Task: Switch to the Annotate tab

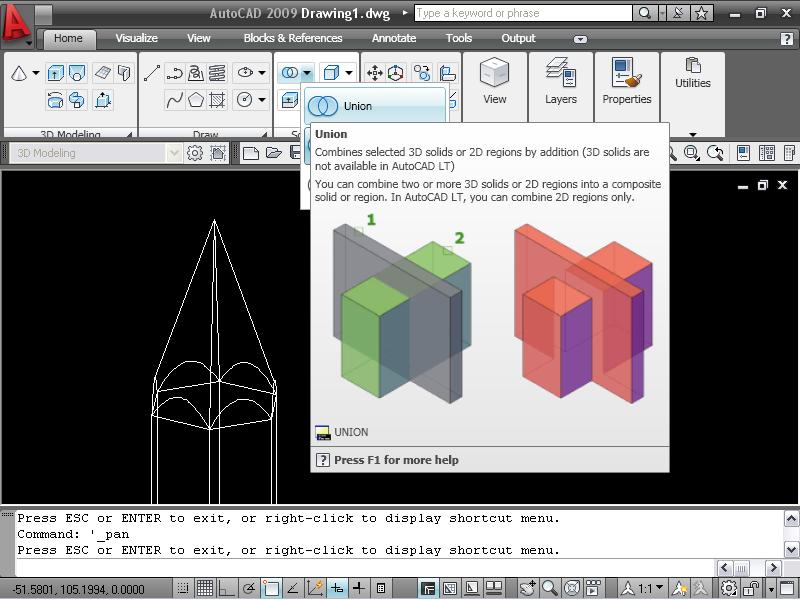Action: pyautogui.click(x=394, y=38)
